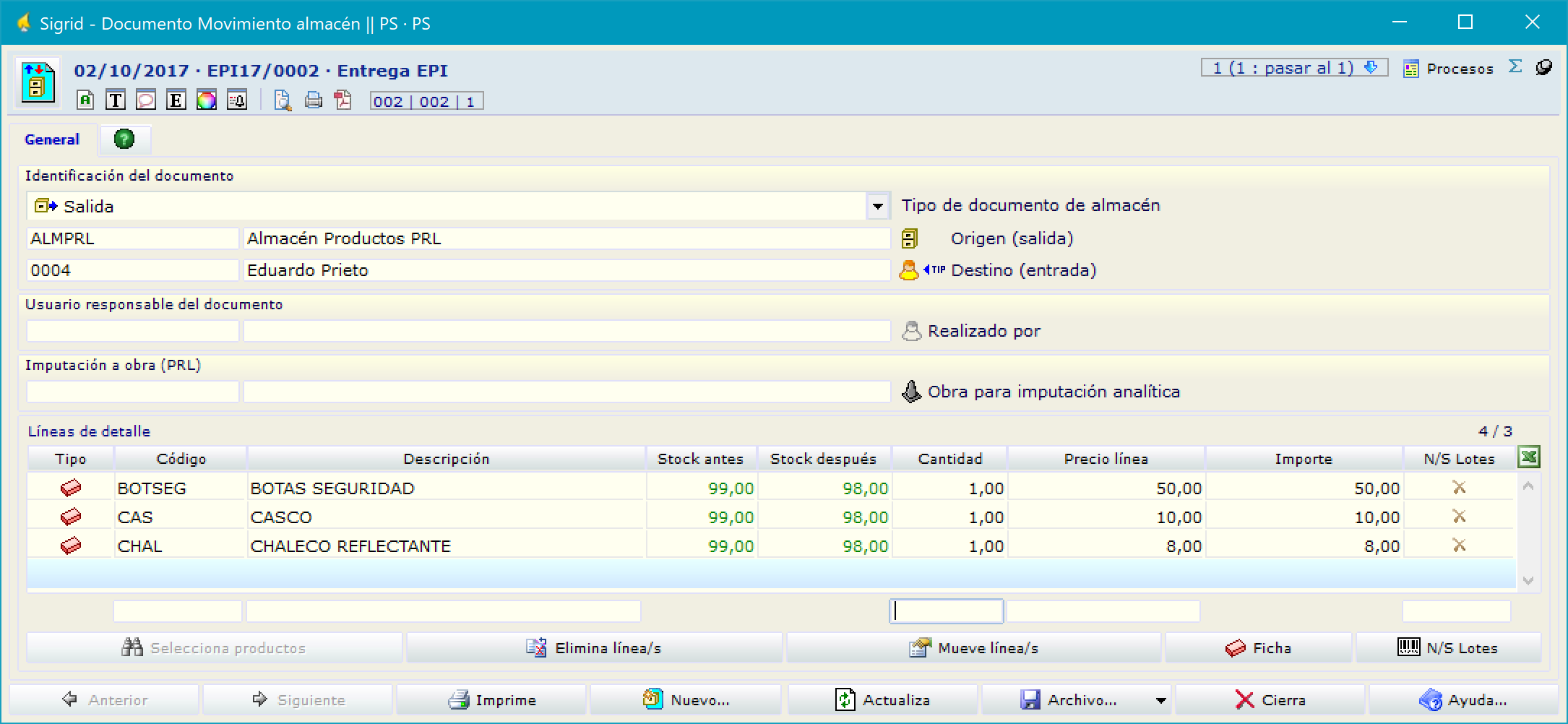Click the empty Realizado por name field
The height and width of the screenshot is (724, 1568).
[x=567, y=331]
